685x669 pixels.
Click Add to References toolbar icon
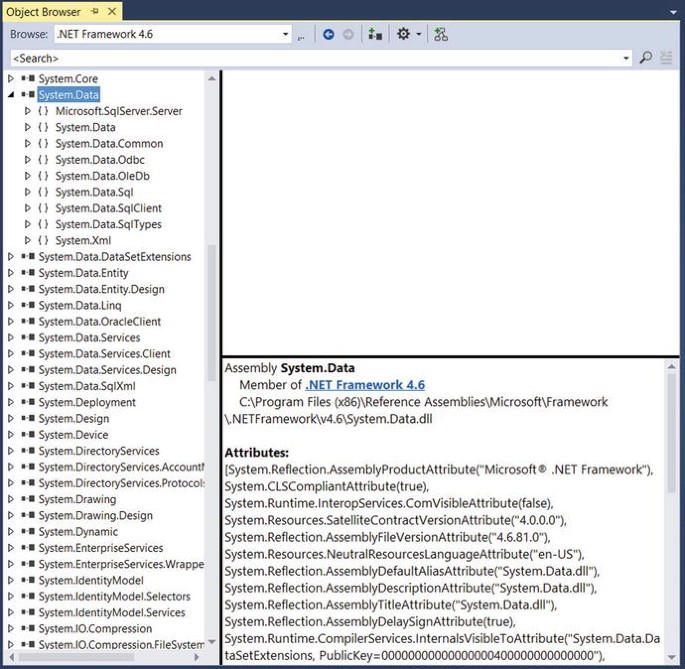coord(375,34)
